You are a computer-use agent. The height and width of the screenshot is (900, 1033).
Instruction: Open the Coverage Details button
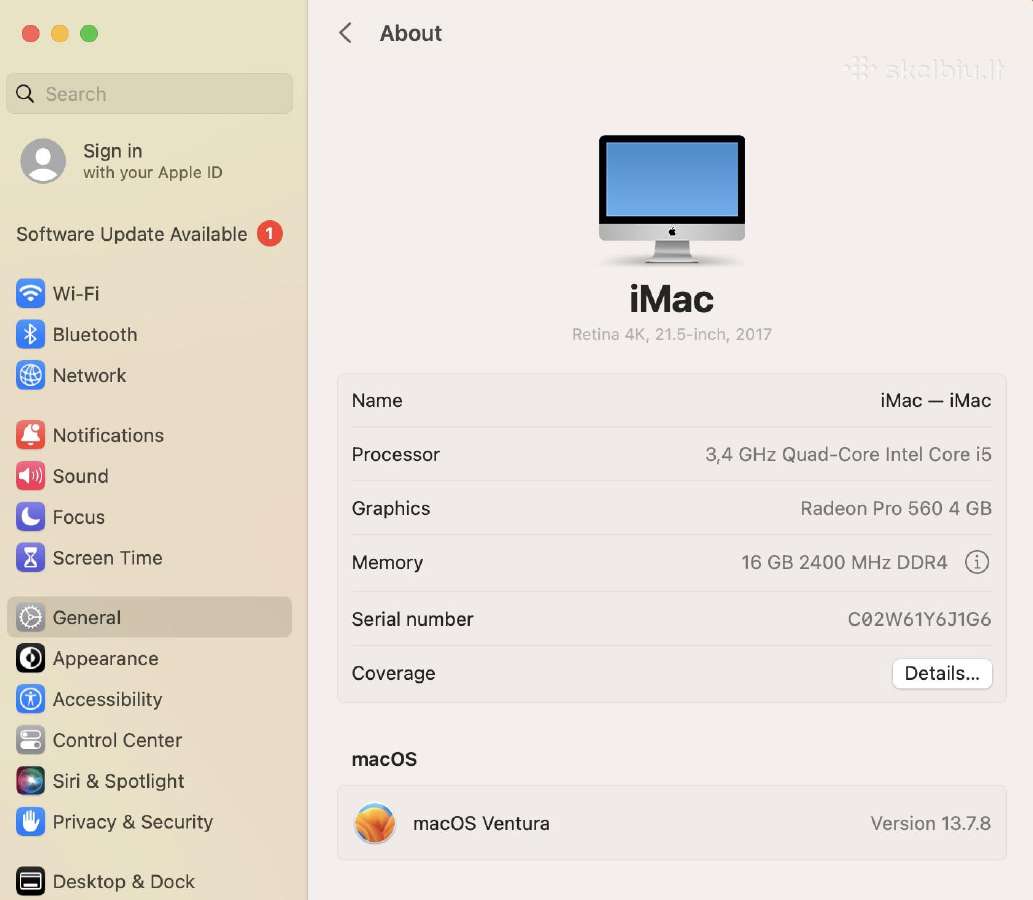942,673
